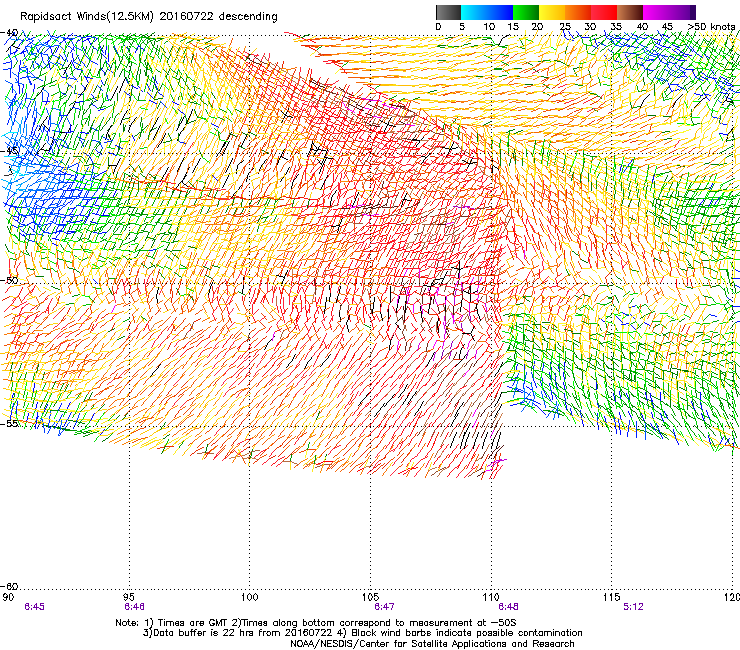The width and height of the screenshot is (740, 650).
Task: Click the 6:46 swath time label
Action: click(135, 607)
